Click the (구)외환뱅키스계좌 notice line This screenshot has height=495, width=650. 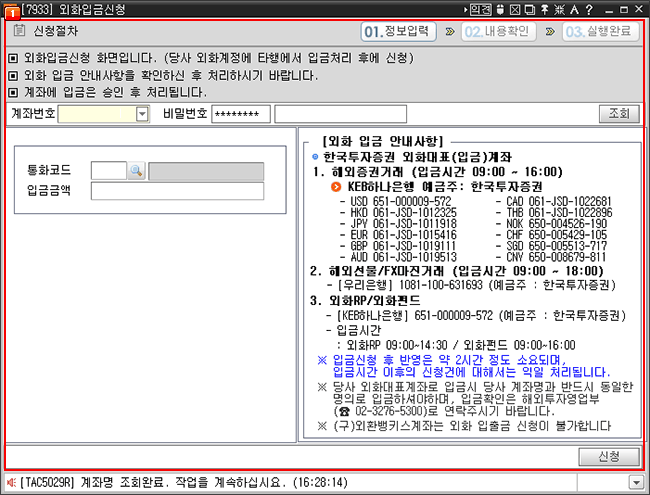point(464,426)
